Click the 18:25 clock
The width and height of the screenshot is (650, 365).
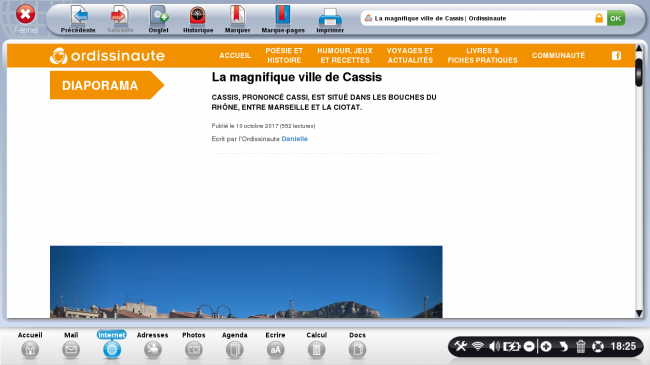(623, 346)
